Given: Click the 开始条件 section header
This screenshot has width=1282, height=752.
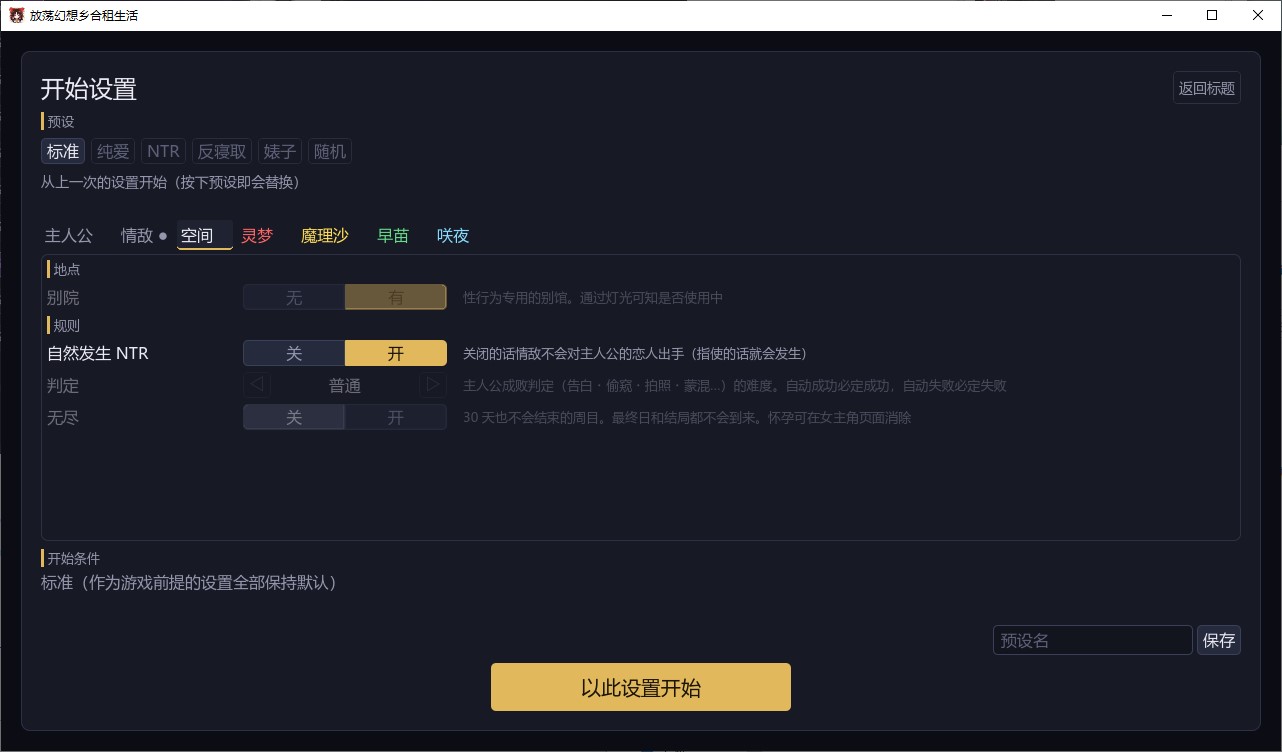Looking at the screenshot, I should pyautogui.click(x=73, y=558).
